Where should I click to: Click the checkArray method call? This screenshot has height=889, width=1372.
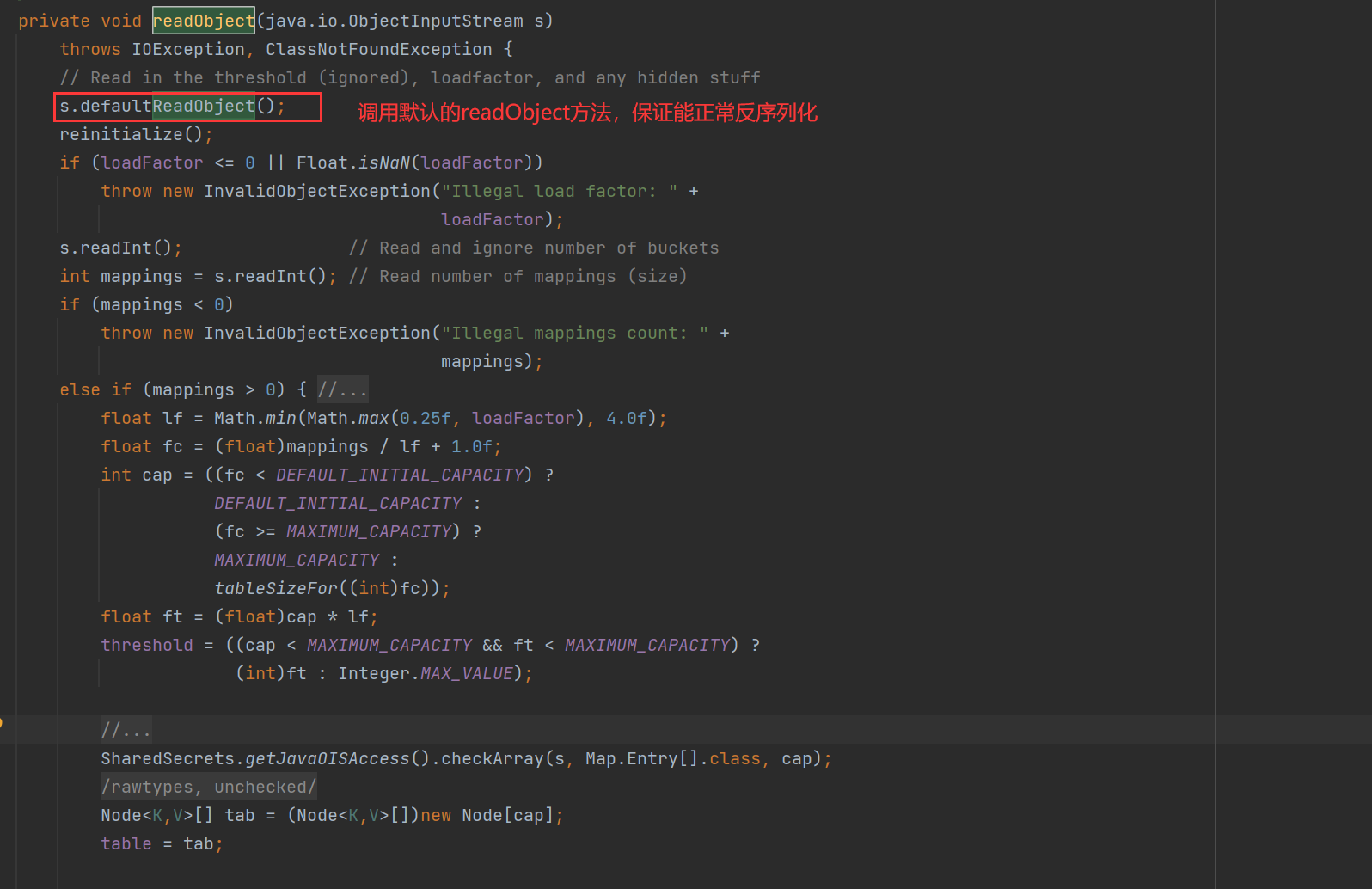(x=493, y=758)
